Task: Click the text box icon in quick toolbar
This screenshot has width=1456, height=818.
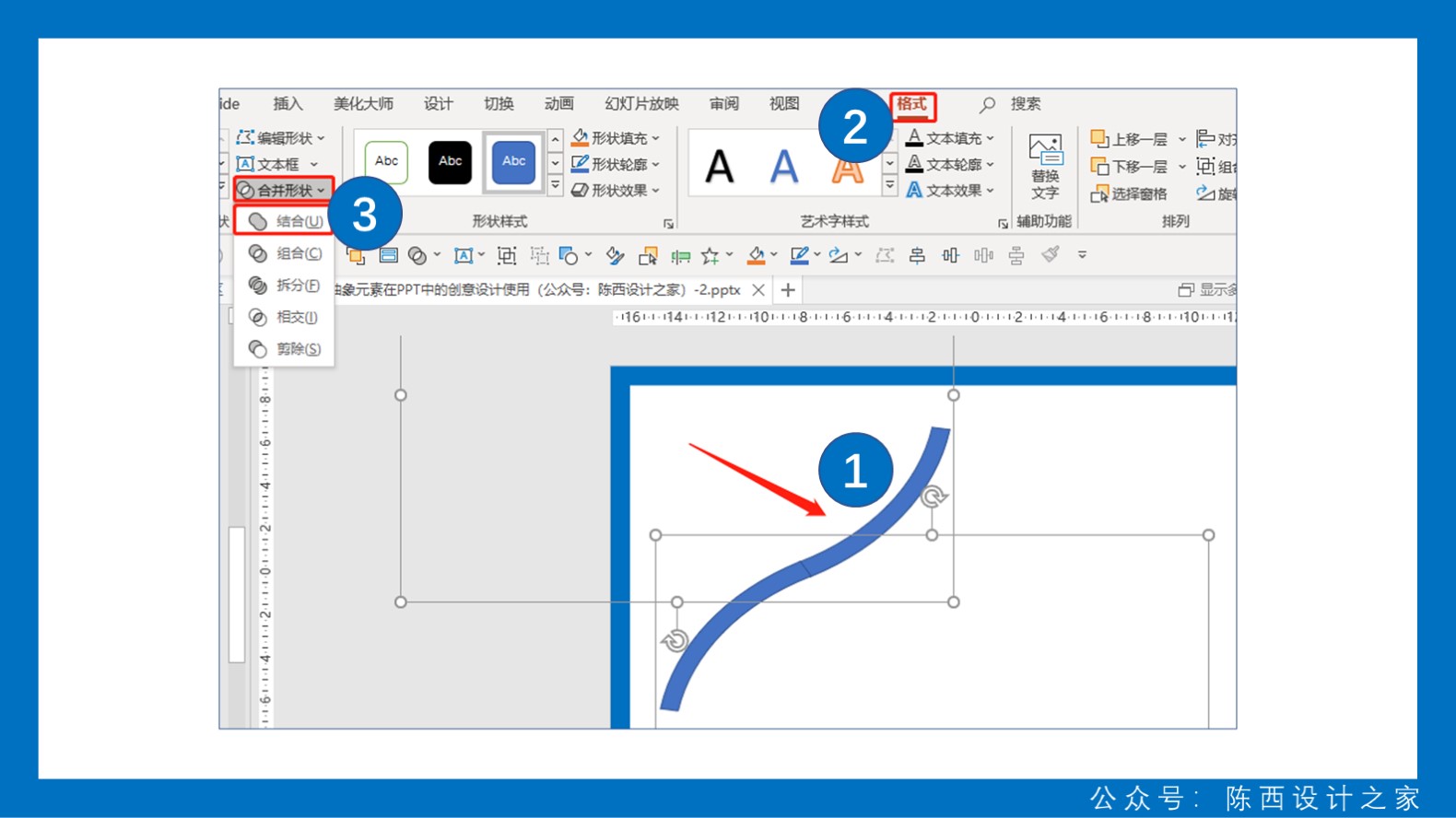Action: coord(464,255)
